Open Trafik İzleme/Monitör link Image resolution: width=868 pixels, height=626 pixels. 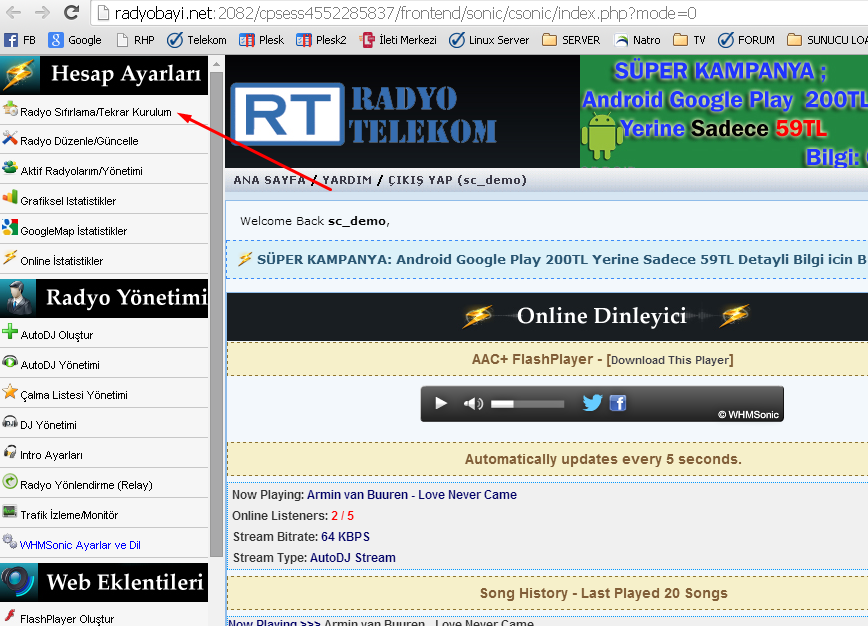click(69, 515)
